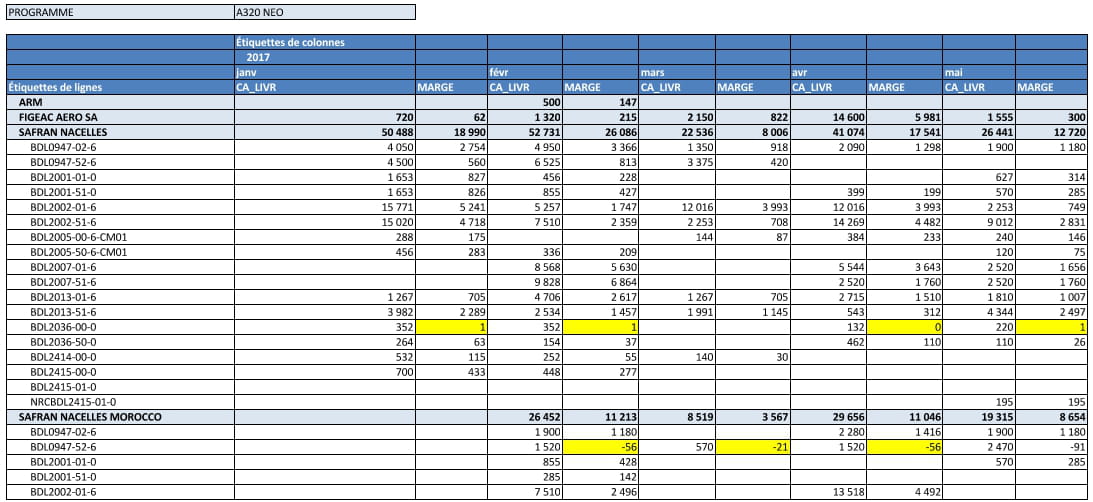1093x502 pixels.
Task: Select SAFRAN NACELLES margin 26 086
Action: pyautogui.click(x=600, y=131)
